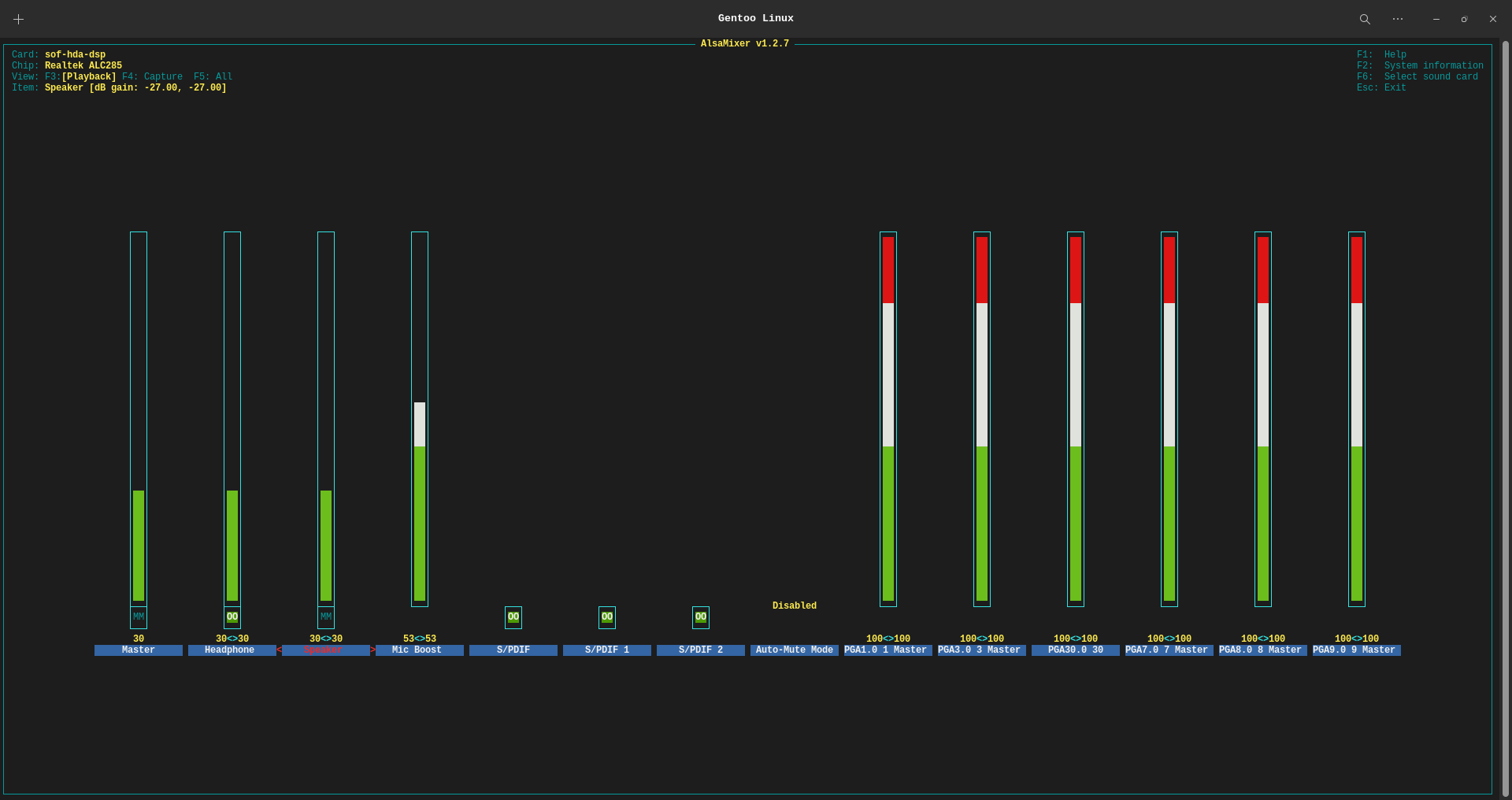Viewport: 1512px width, 800px height.
Task: Open a new terminal tab with plus icon
Action: point(19,19)
